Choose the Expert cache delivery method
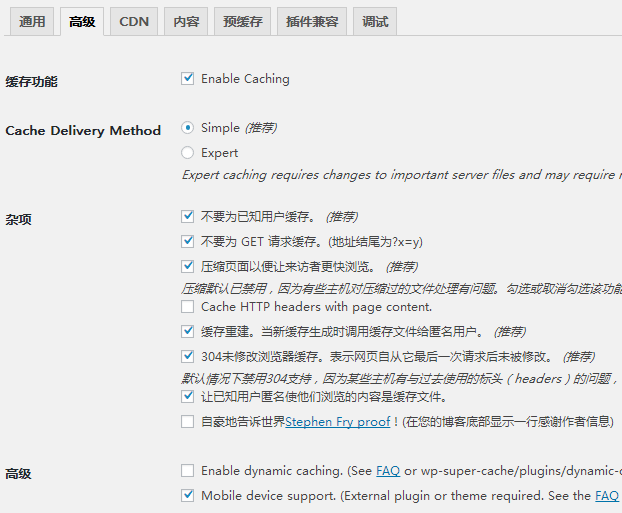This screenshot has height=513, width=622. point(187,153)
